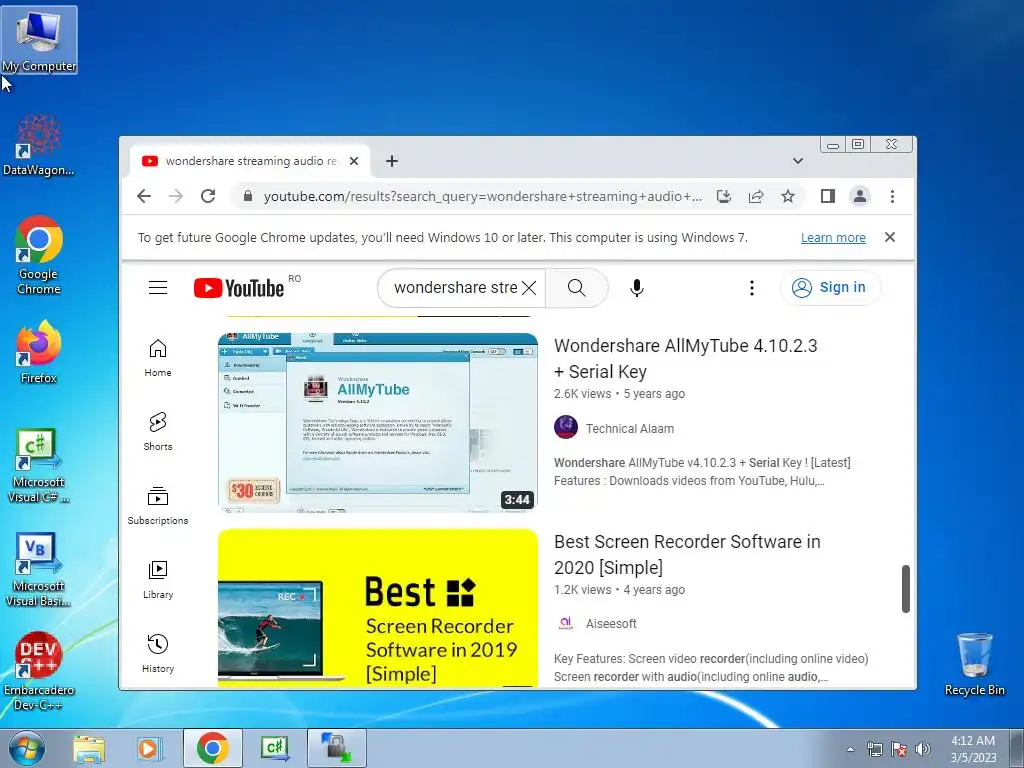Image resolution: width=1024 pixels, height=768 pixels.
Task: Open a new tab with the plus button
Action: [x=391, y=161]
